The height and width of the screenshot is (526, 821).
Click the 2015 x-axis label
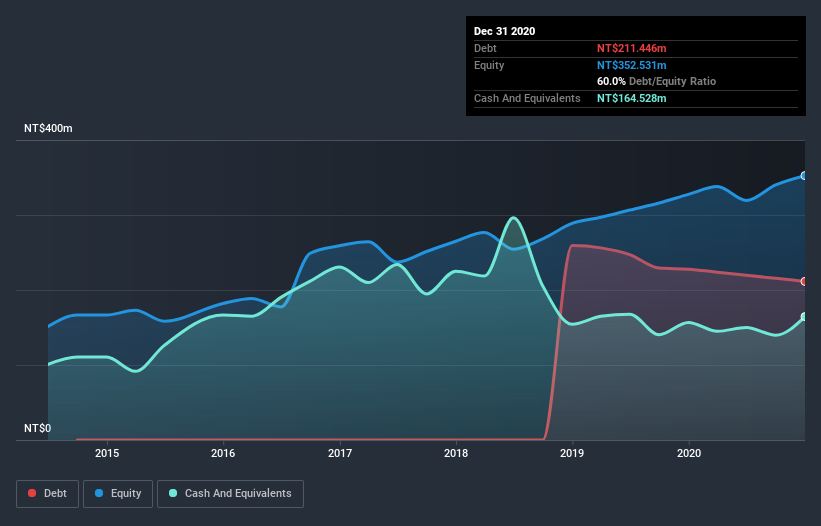(x=107, y=453)
